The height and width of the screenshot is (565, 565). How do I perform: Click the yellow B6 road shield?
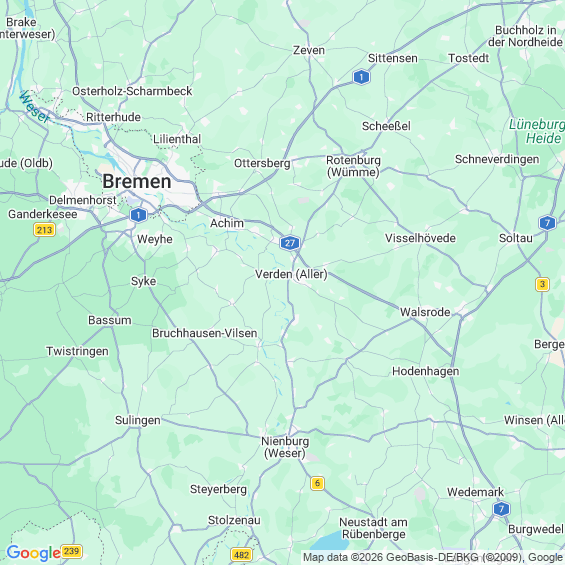pyautogui.click(x=317, y=483)
